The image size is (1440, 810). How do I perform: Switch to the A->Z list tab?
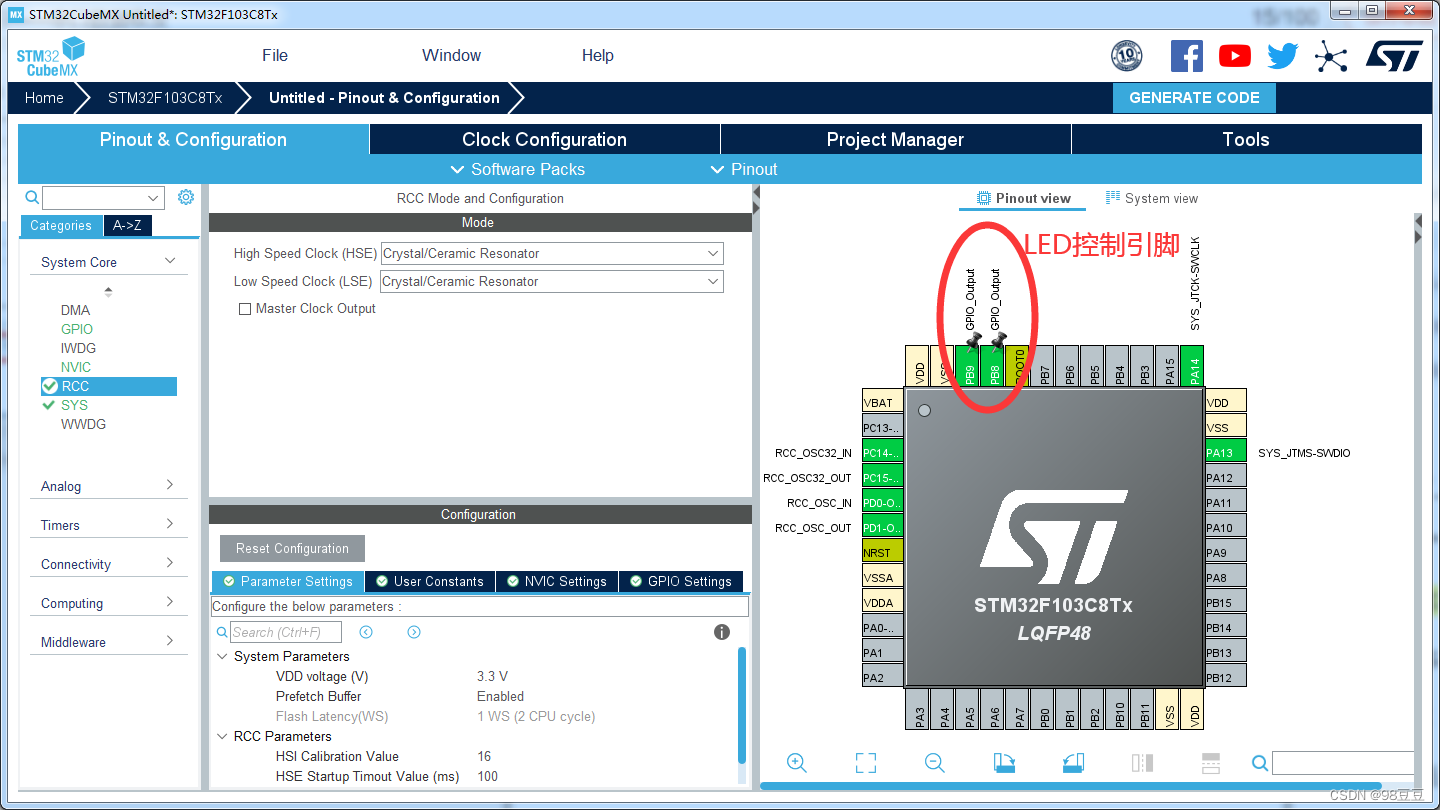127,226
